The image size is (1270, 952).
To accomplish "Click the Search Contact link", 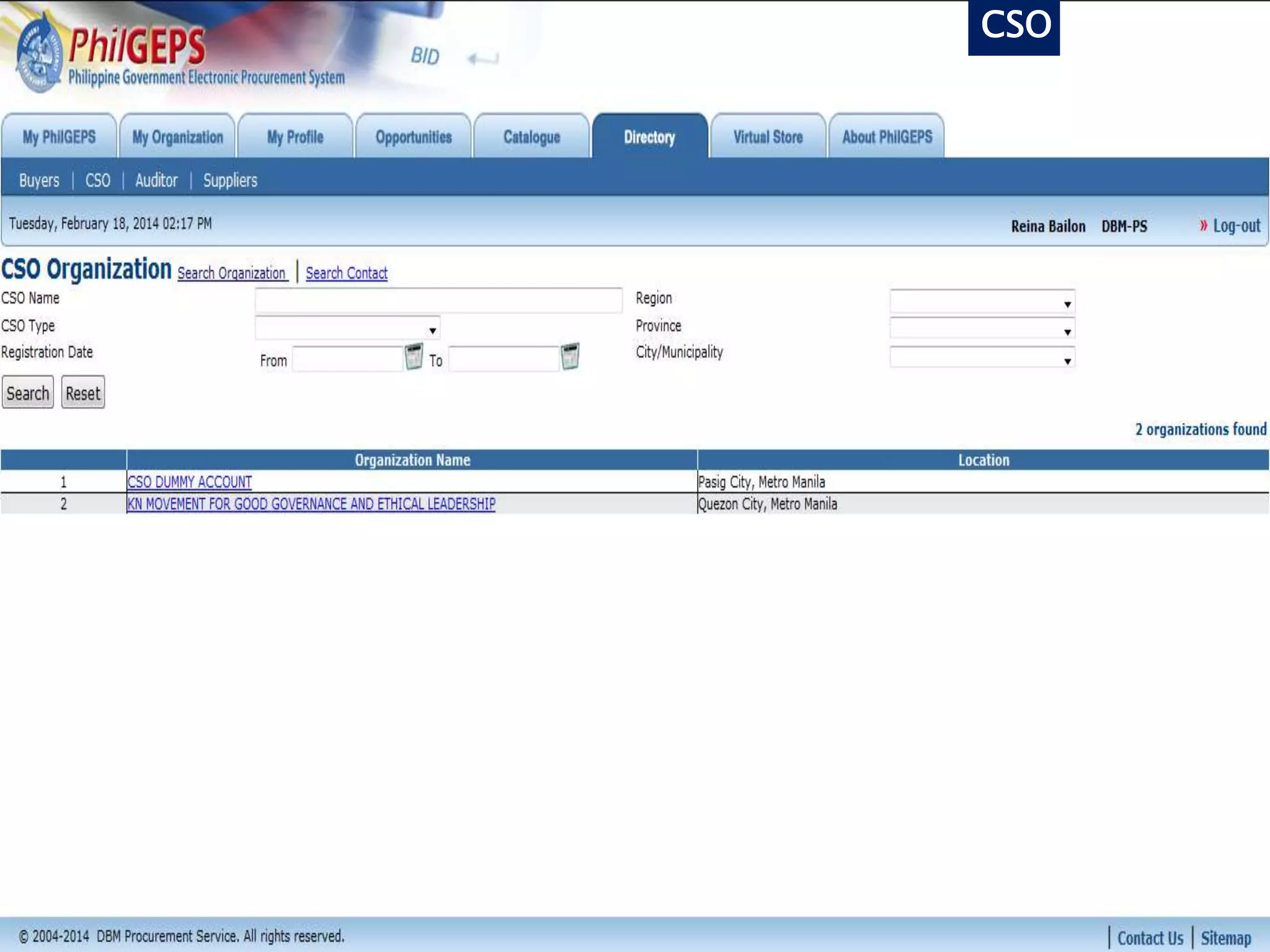I will 346,273.
